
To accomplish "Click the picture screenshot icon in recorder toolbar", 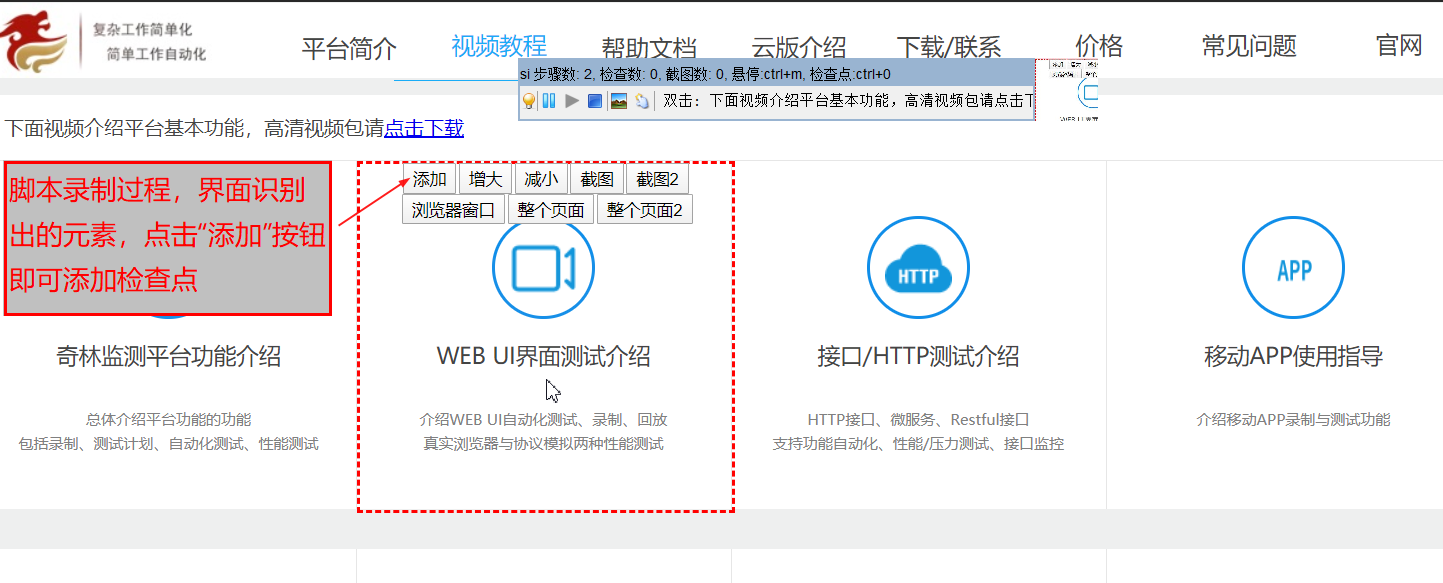I will point(618,101).
